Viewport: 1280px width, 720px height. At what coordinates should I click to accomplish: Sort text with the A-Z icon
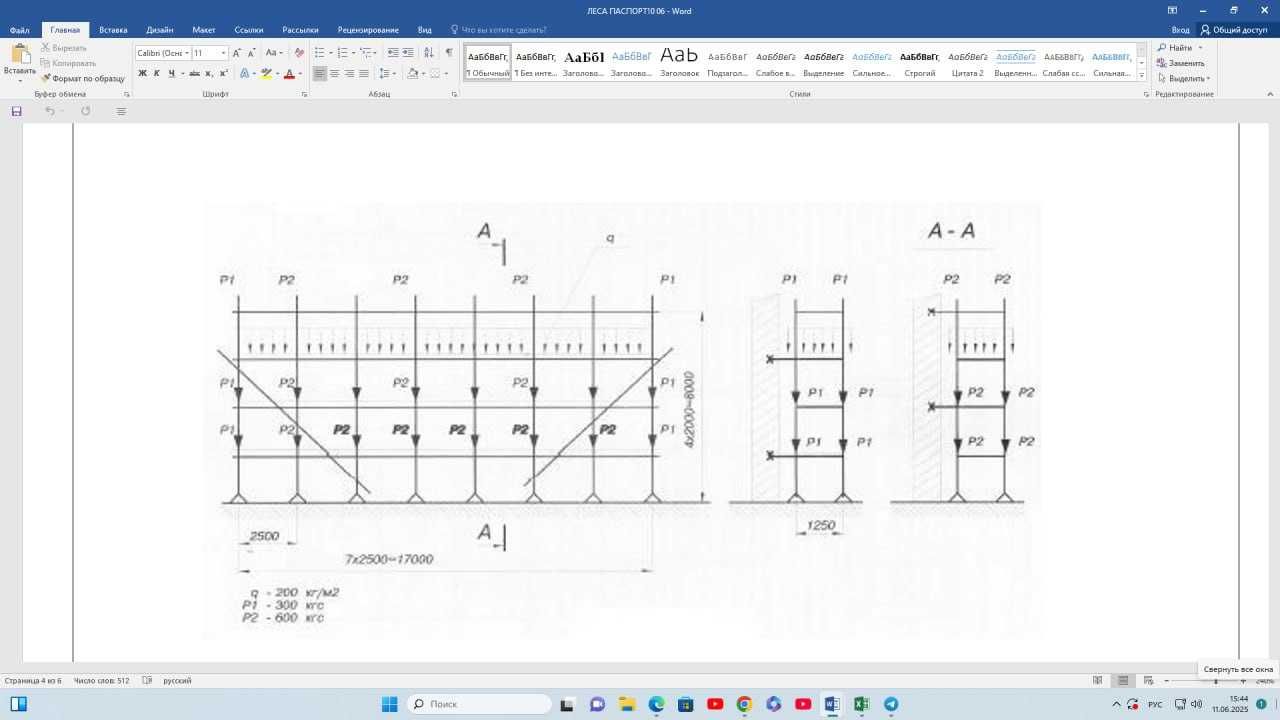[x=429, y=52]
